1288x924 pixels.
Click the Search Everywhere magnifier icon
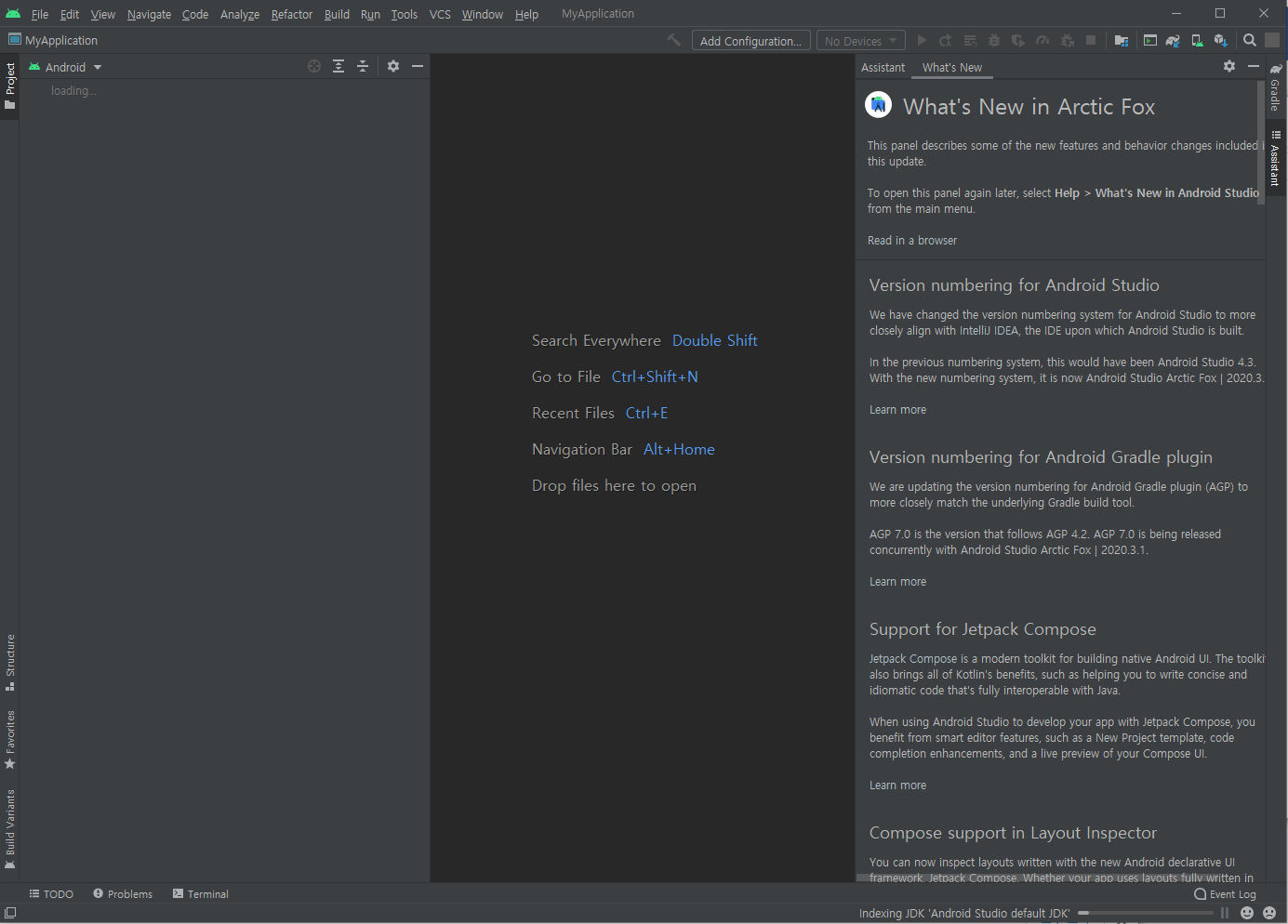pos(1250,40)
